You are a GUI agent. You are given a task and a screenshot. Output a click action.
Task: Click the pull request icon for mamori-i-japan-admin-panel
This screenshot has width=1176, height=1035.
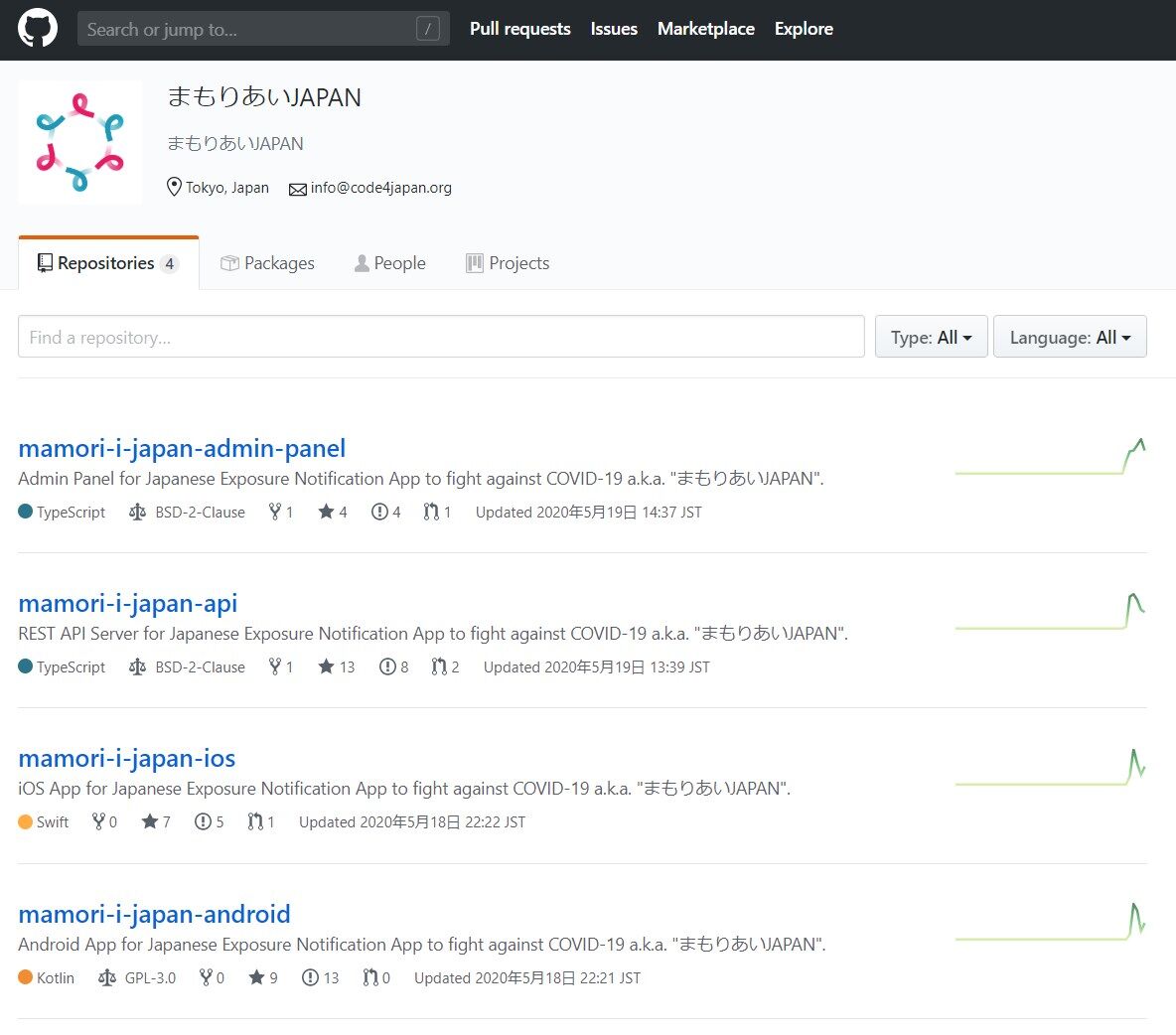(x=431, y=512)
